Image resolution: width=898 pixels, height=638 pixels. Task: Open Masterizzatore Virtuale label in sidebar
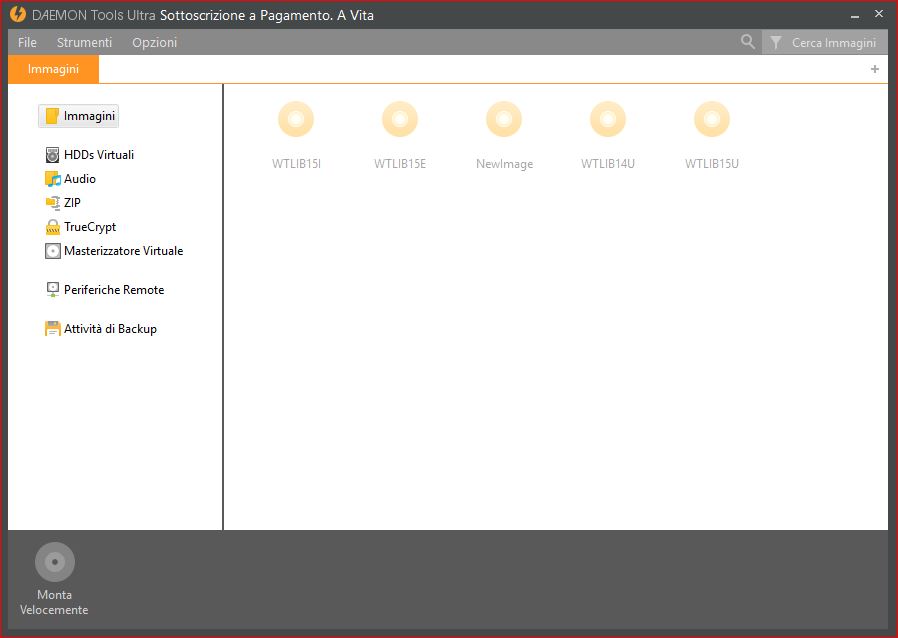(124, 251)
